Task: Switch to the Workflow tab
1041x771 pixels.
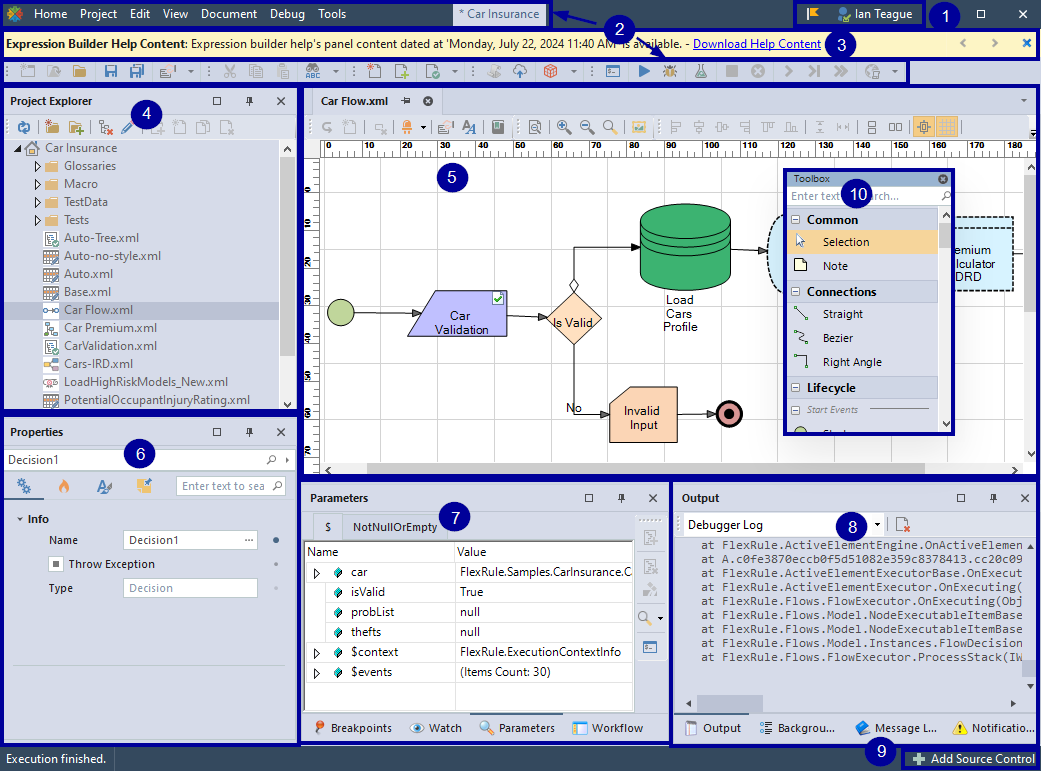Action: point(607,728)
